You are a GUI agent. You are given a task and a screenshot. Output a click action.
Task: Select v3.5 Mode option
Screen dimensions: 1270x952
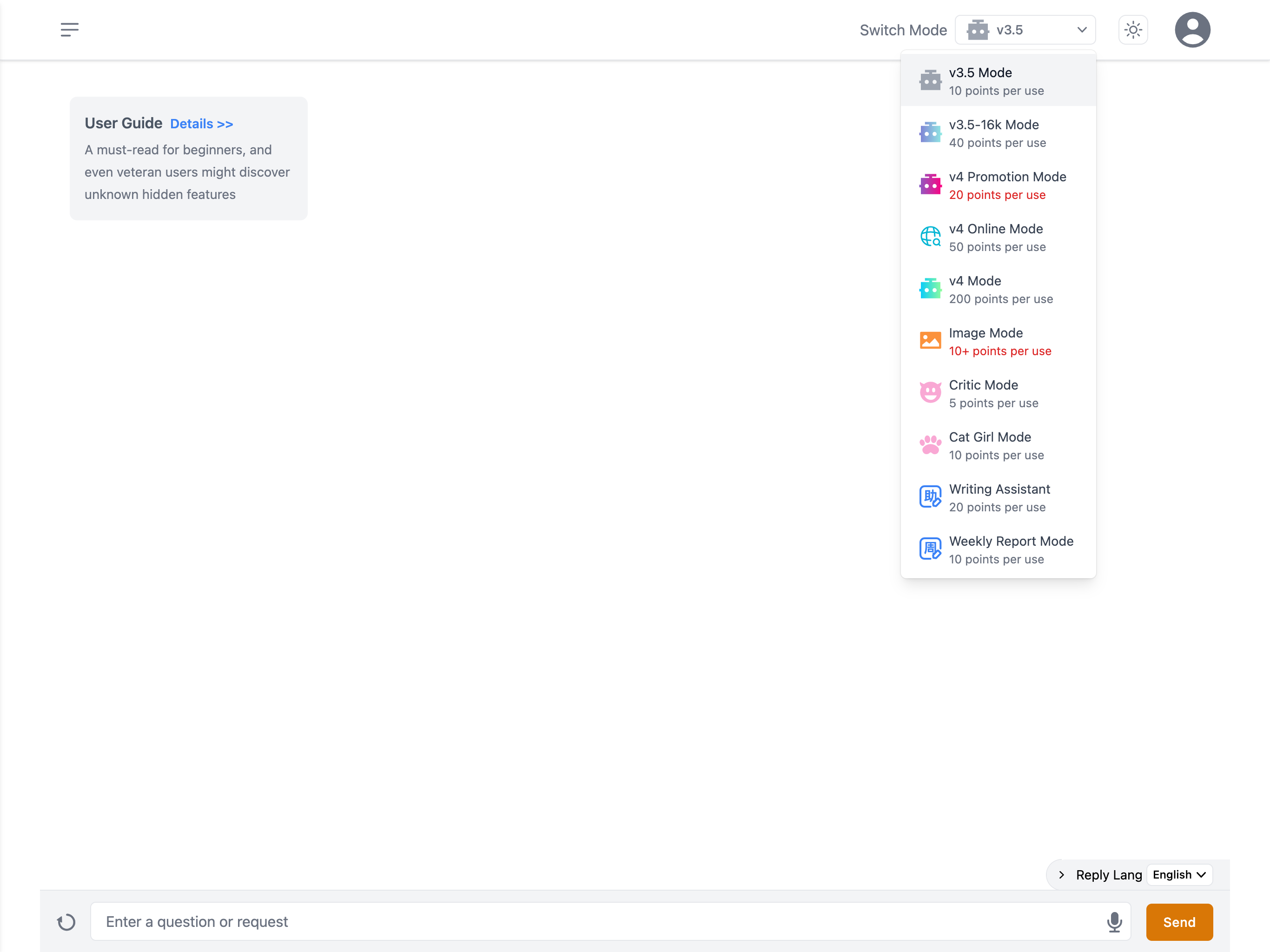(998, 80)
